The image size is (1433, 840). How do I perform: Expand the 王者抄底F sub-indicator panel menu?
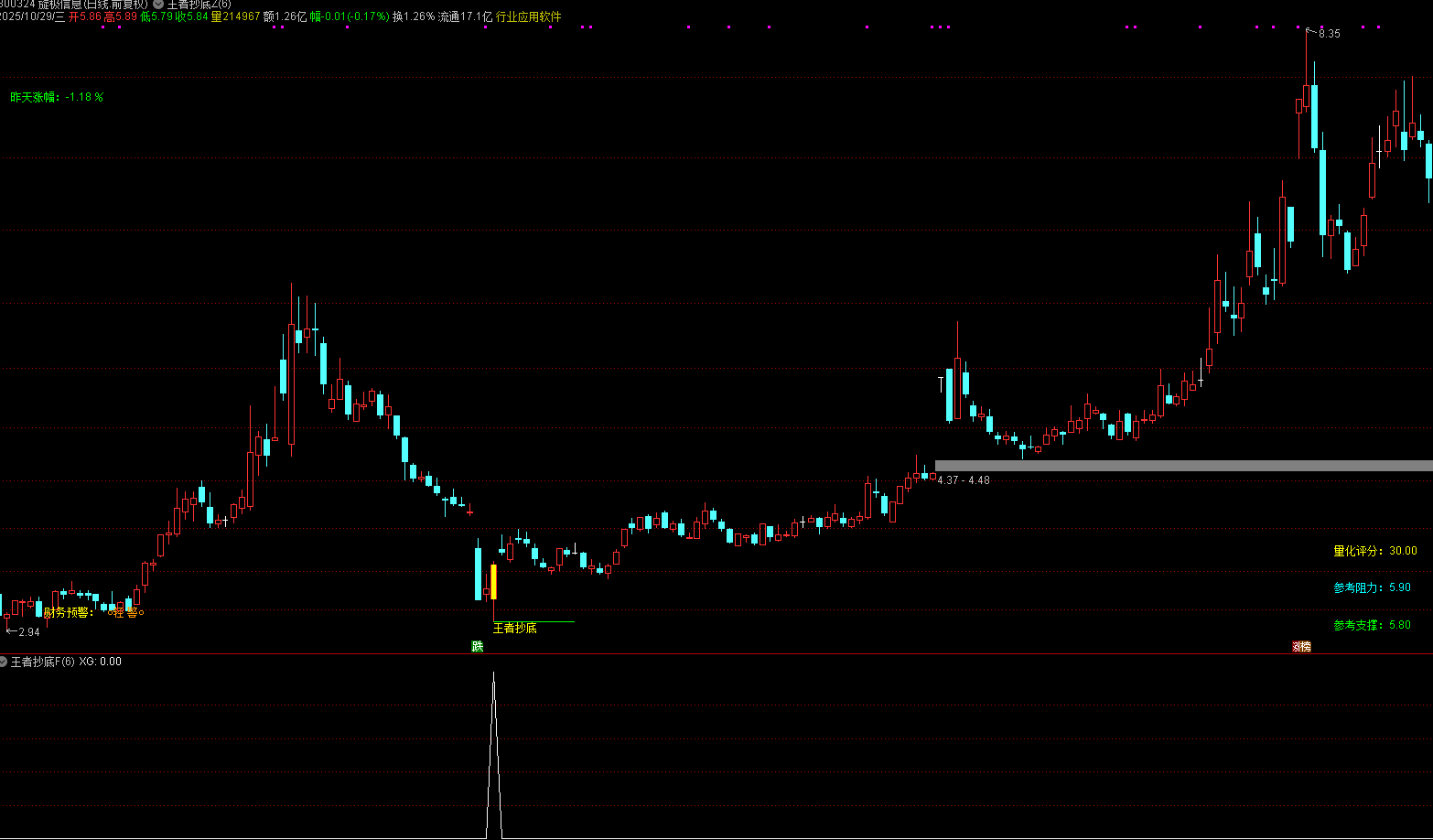(4, 662)
